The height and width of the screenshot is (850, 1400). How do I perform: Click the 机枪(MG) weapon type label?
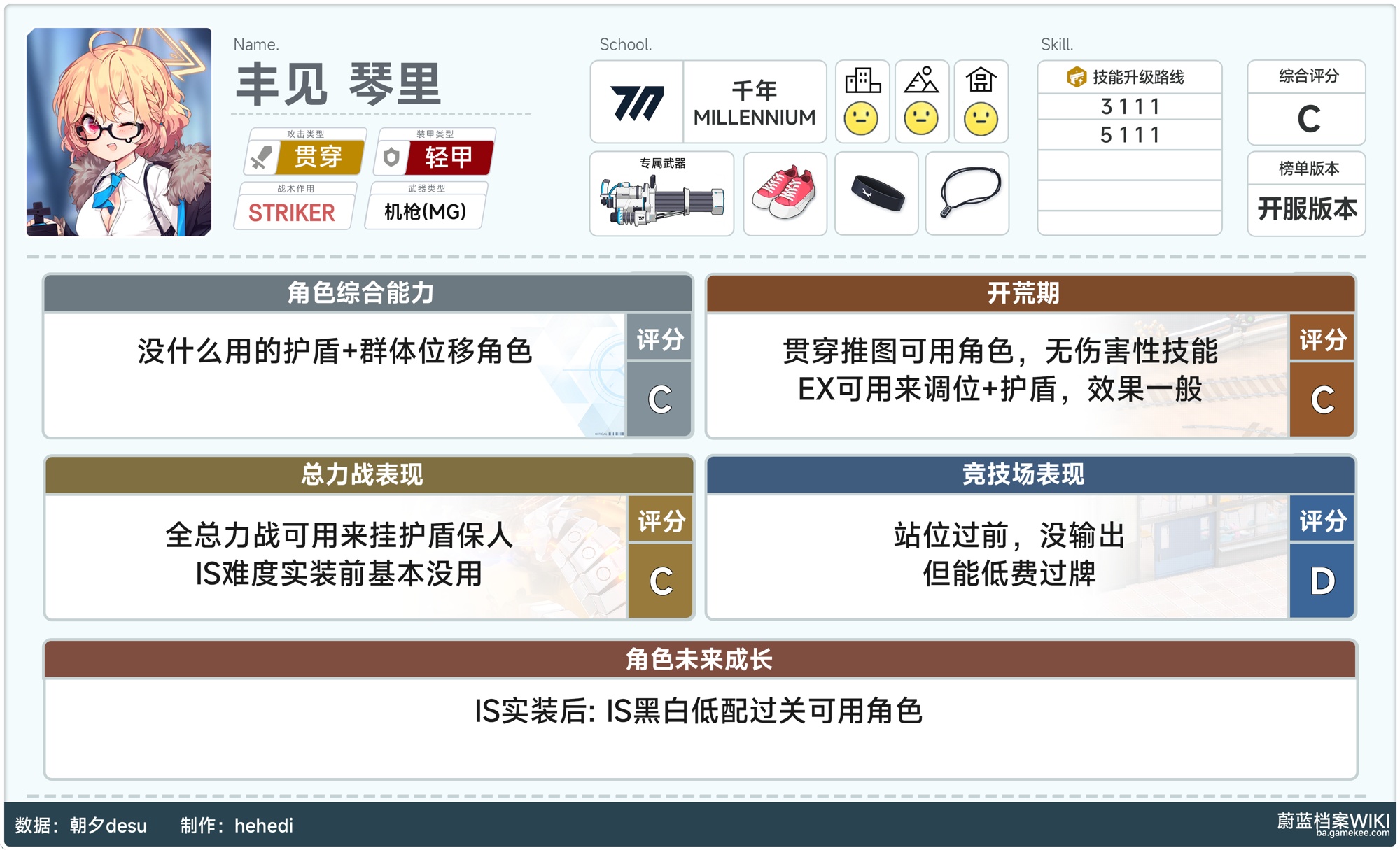pos(425,212)
